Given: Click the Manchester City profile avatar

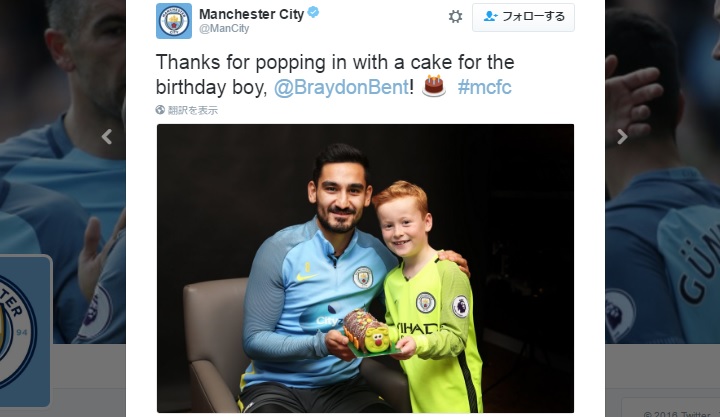Looking at the screenshot, I should pyautogui.click(x=174, y=21).
